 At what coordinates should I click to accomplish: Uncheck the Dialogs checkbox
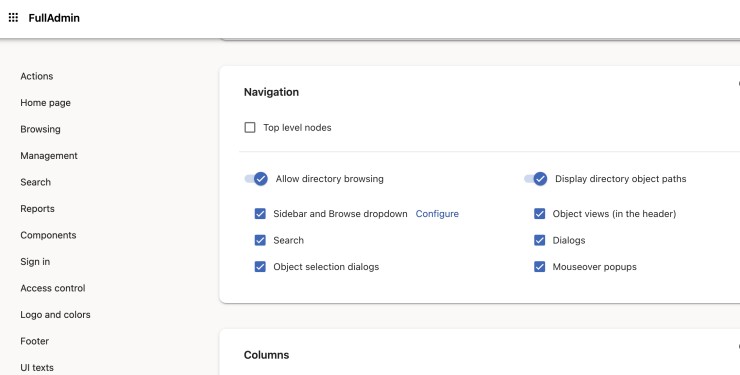539,240
